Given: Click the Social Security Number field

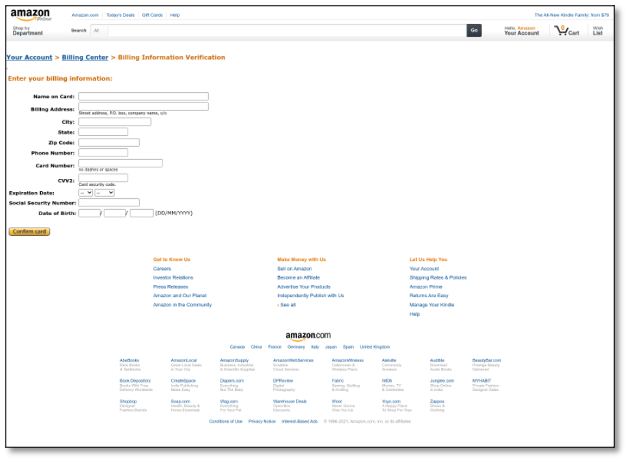Looking at the screenshot, I should [x=109, y=203].
